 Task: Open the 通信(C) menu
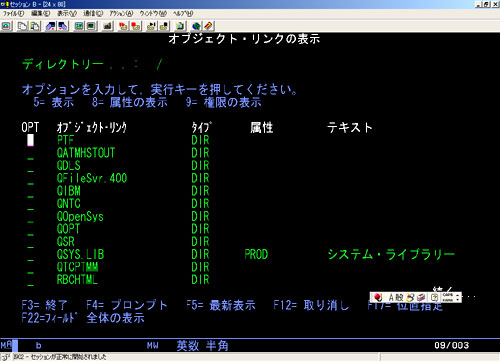tap(93, 13)
